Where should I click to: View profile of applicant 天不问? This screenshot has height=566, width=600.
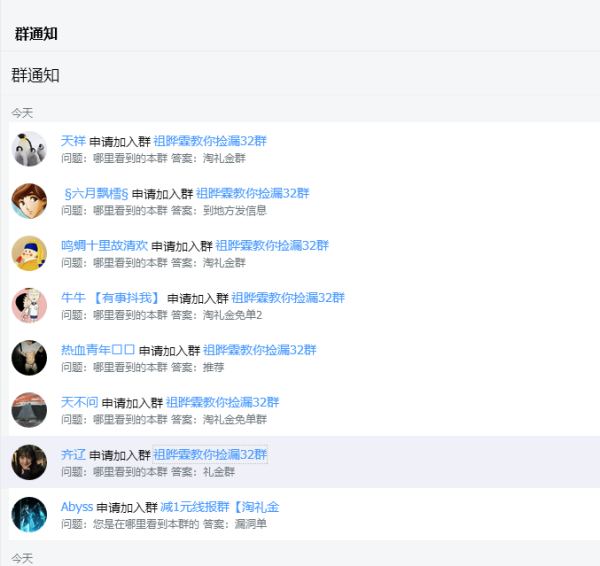[x=80, y=403]
